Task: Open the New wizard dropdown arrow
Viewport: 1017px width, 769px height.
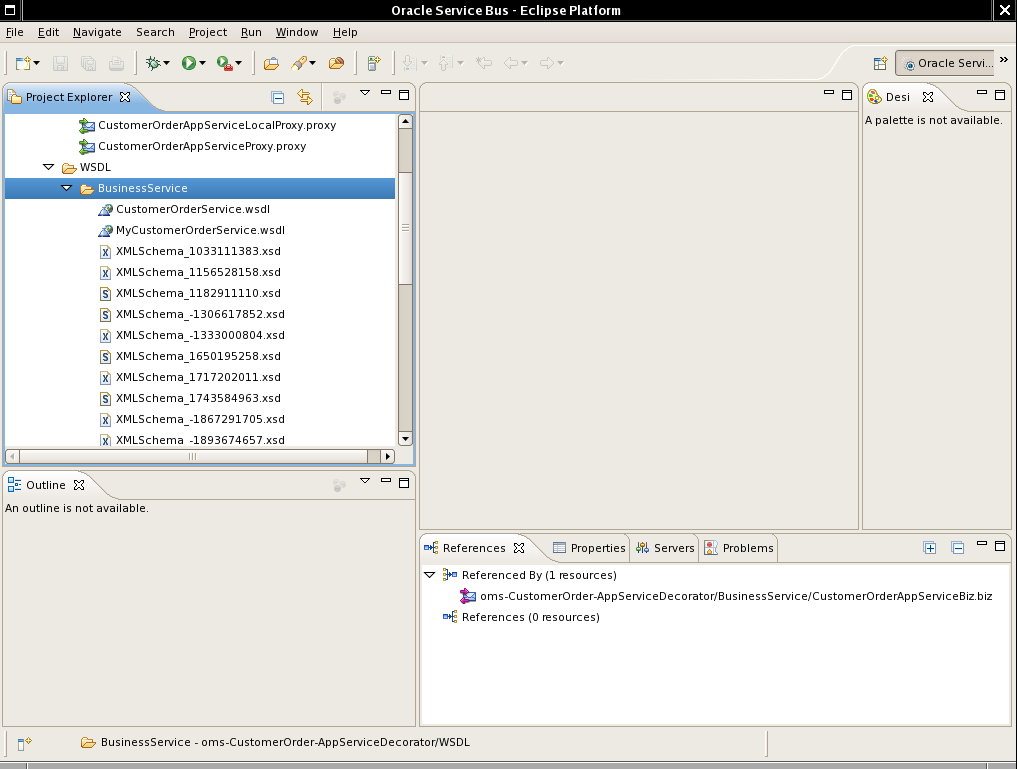Action: pos(36,63)
